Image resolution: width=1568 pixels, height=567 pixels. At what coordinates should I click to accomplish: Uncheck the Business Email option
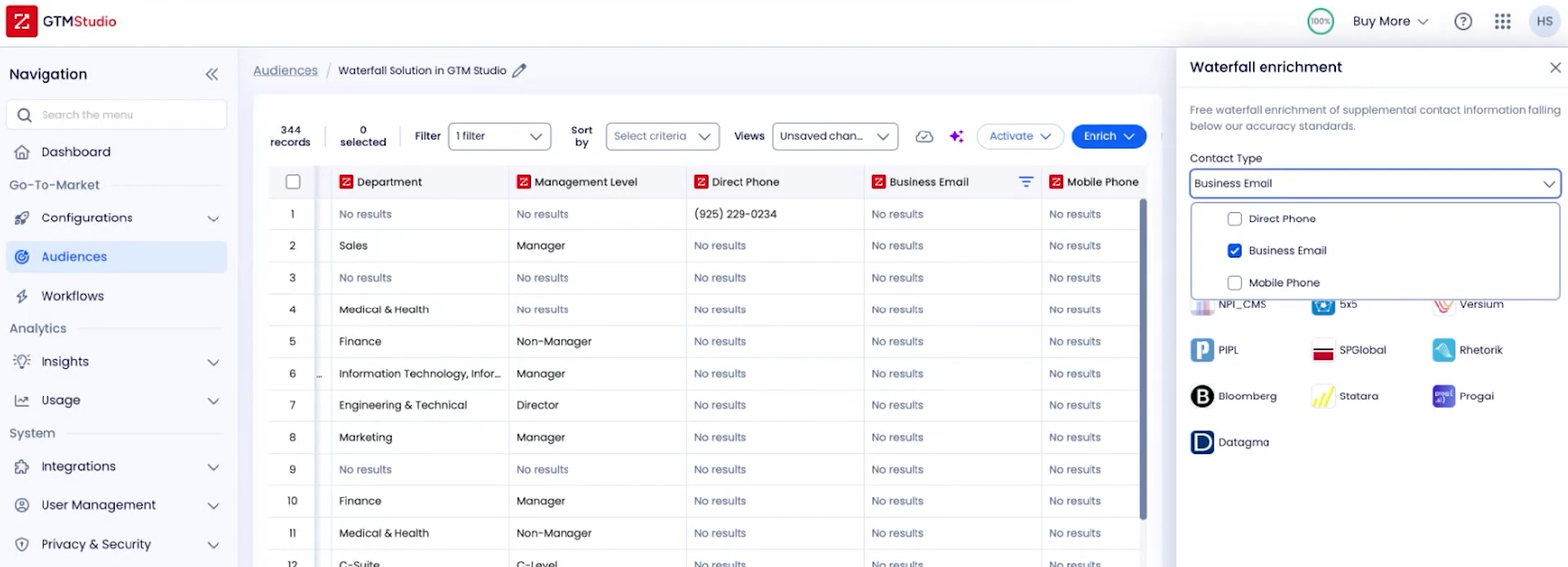click(1234, 251)
